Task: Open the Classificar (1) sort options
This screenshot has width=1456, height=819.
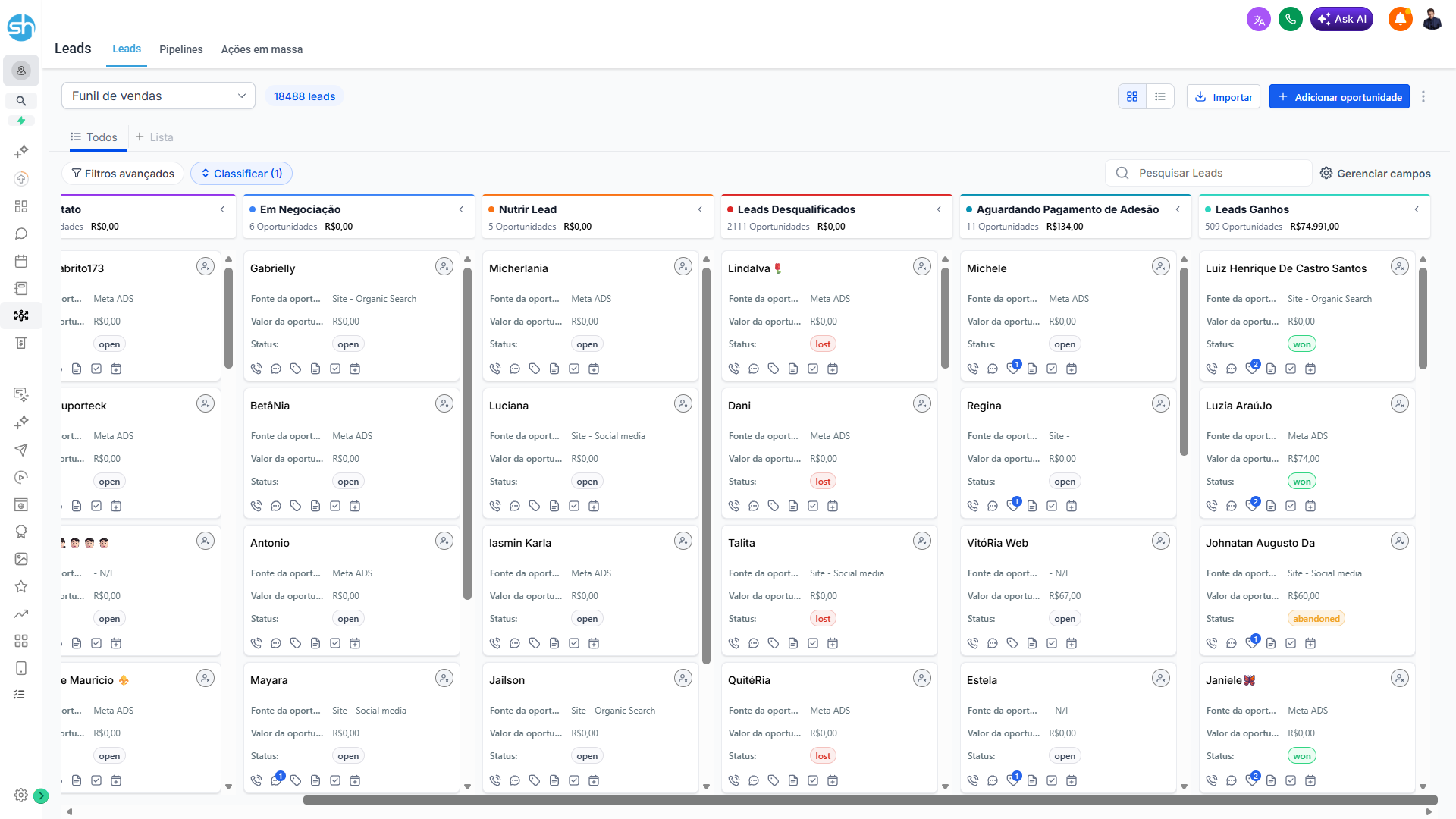Action: (241, 174)
